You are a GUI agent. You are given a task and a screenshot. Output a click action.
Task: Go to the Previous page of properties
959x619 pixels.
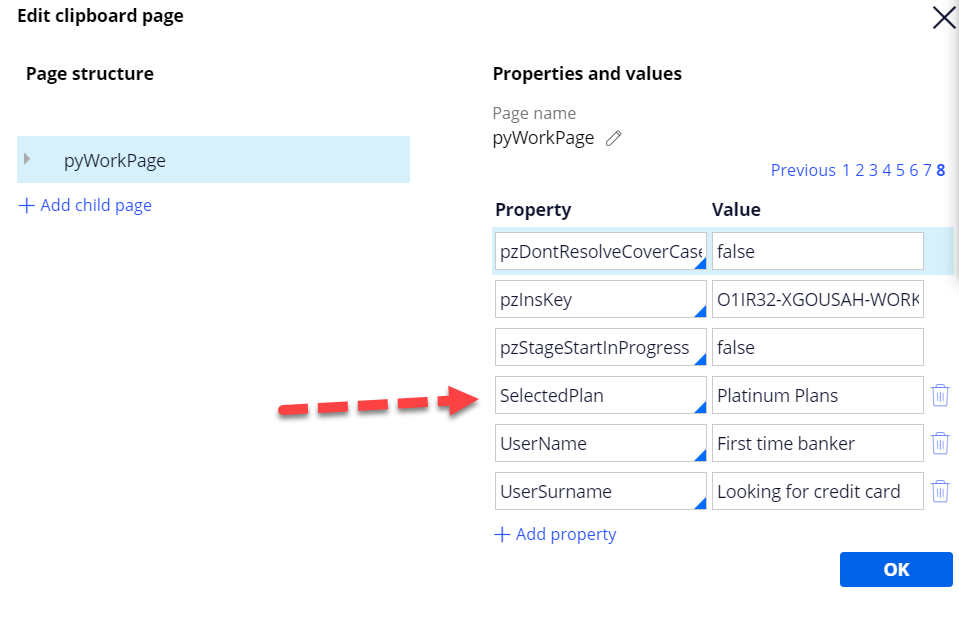pyautogui.click(x=802, y=170)
